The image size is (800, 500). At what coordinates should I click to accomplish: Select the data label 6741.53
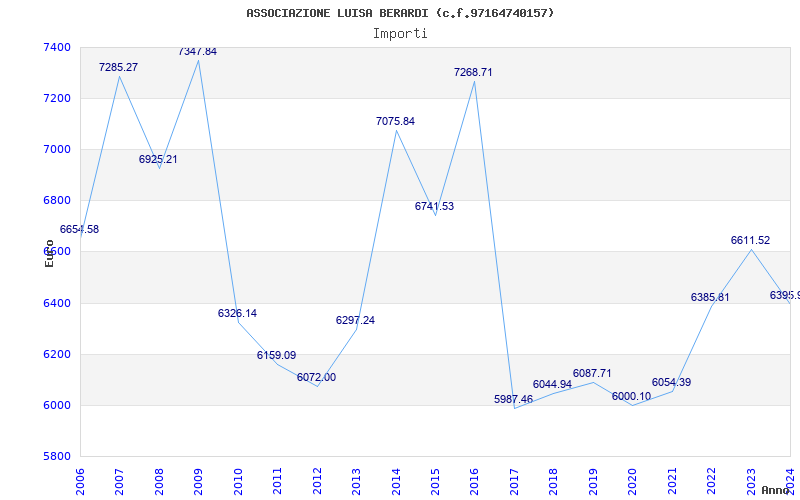pos(434,207)
